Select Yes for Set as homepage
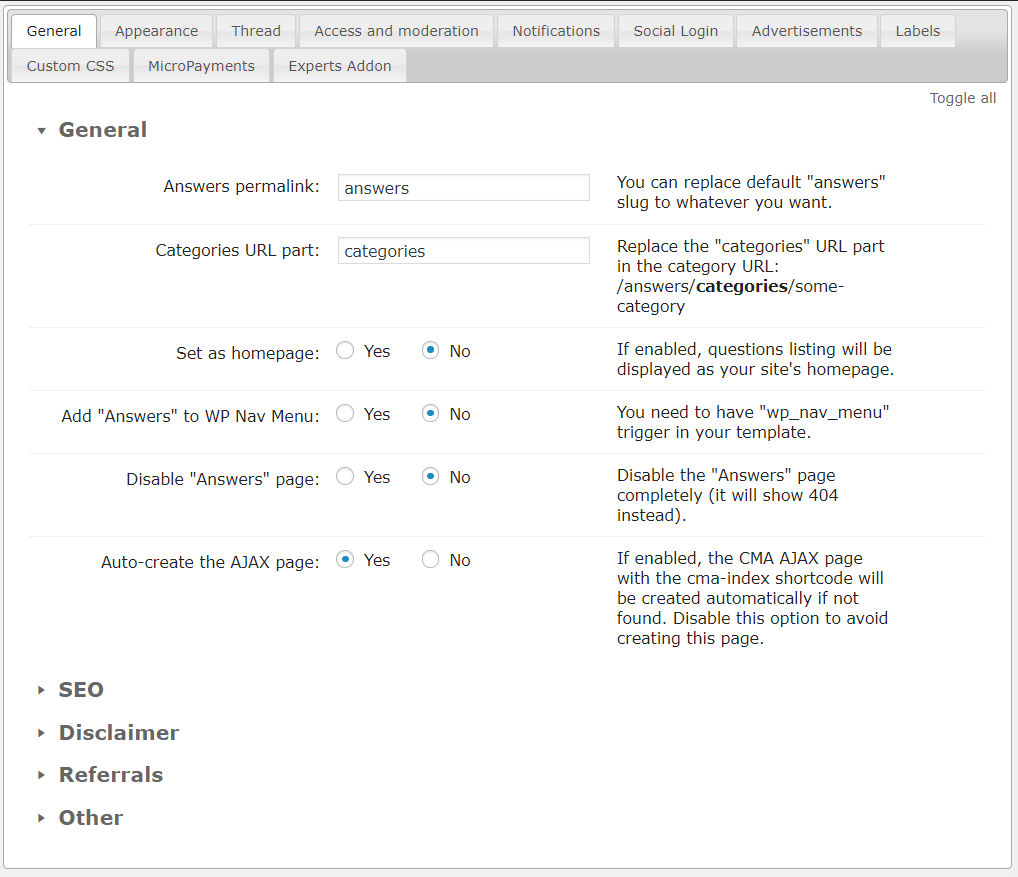The width and height of the screenshot is (1018, 877). click(x=345, y=351)
